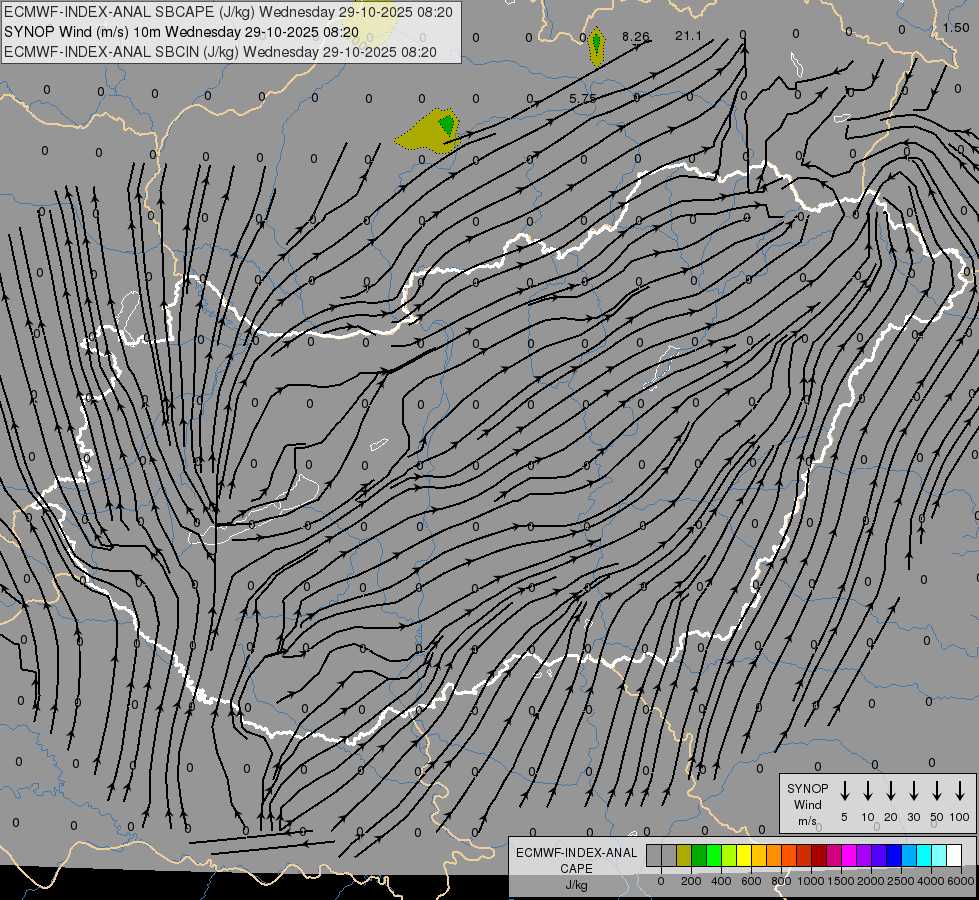Click the map value 5.75
This screenshot has width=979, height=900.
[583, 99]
